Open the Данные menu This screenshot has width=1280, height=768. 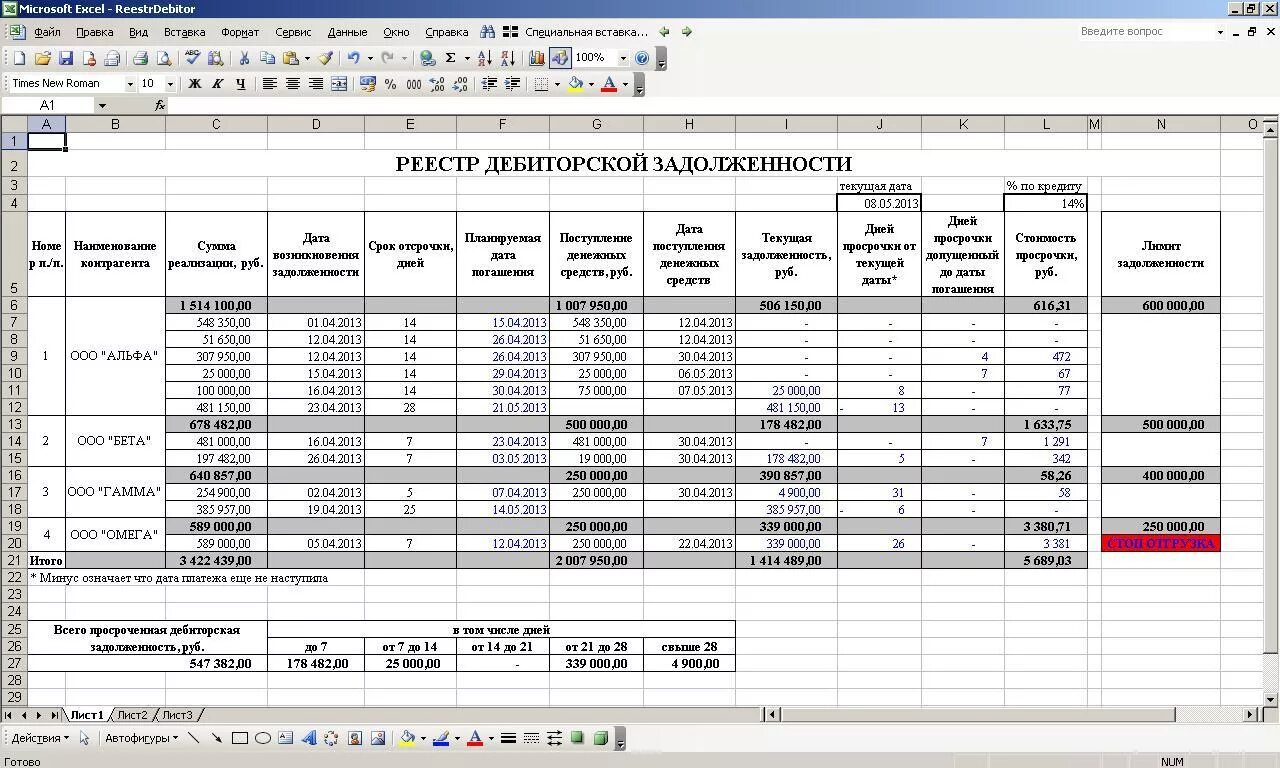[x=347, y=31]
